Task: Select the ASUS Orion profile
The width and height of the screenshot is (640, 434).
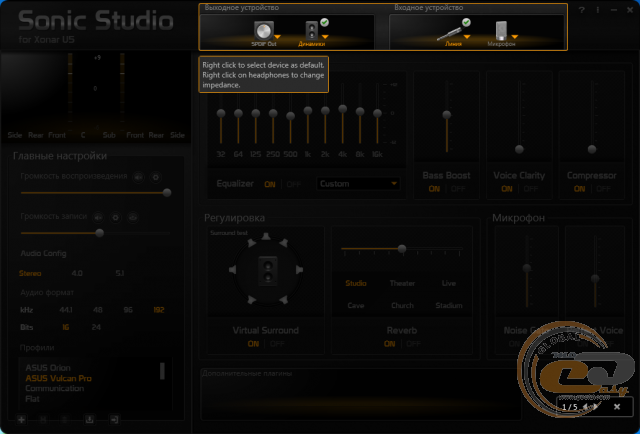Action: pyautogui.click(x=48, y=368)
